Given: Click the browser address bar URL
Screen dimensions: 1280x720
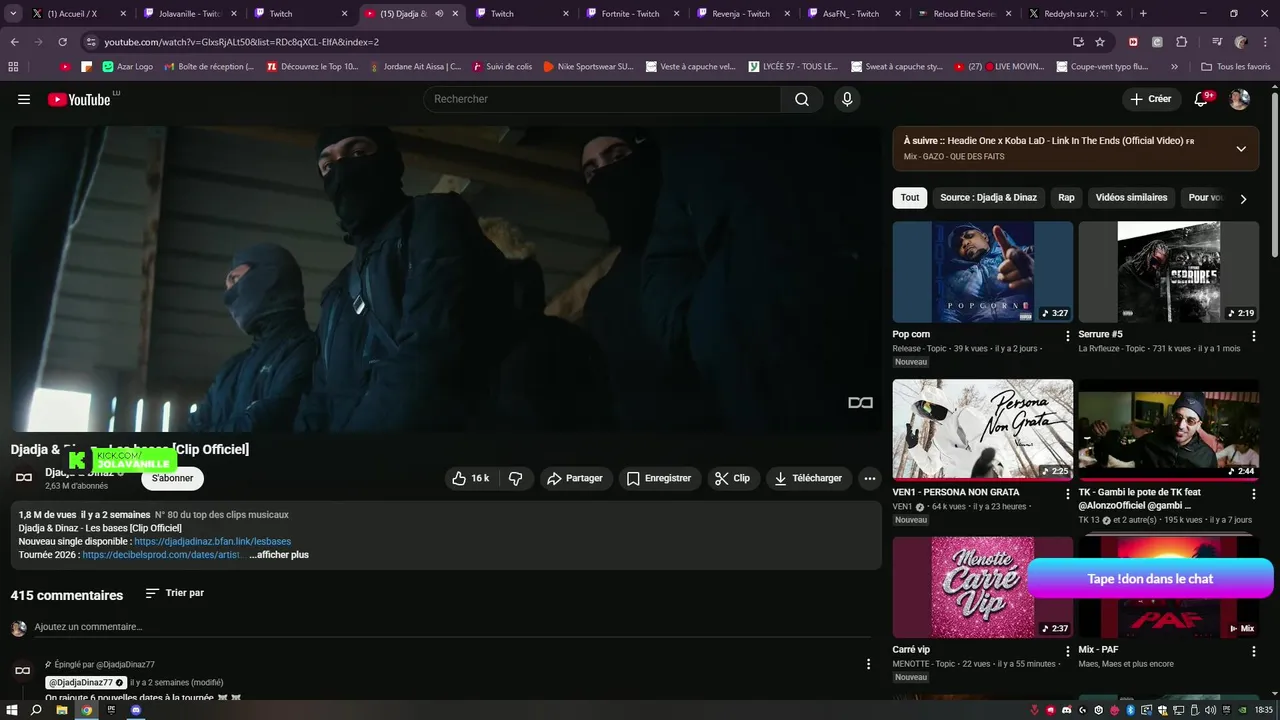Looking at the screenshot, I should (x=242, y=42).
